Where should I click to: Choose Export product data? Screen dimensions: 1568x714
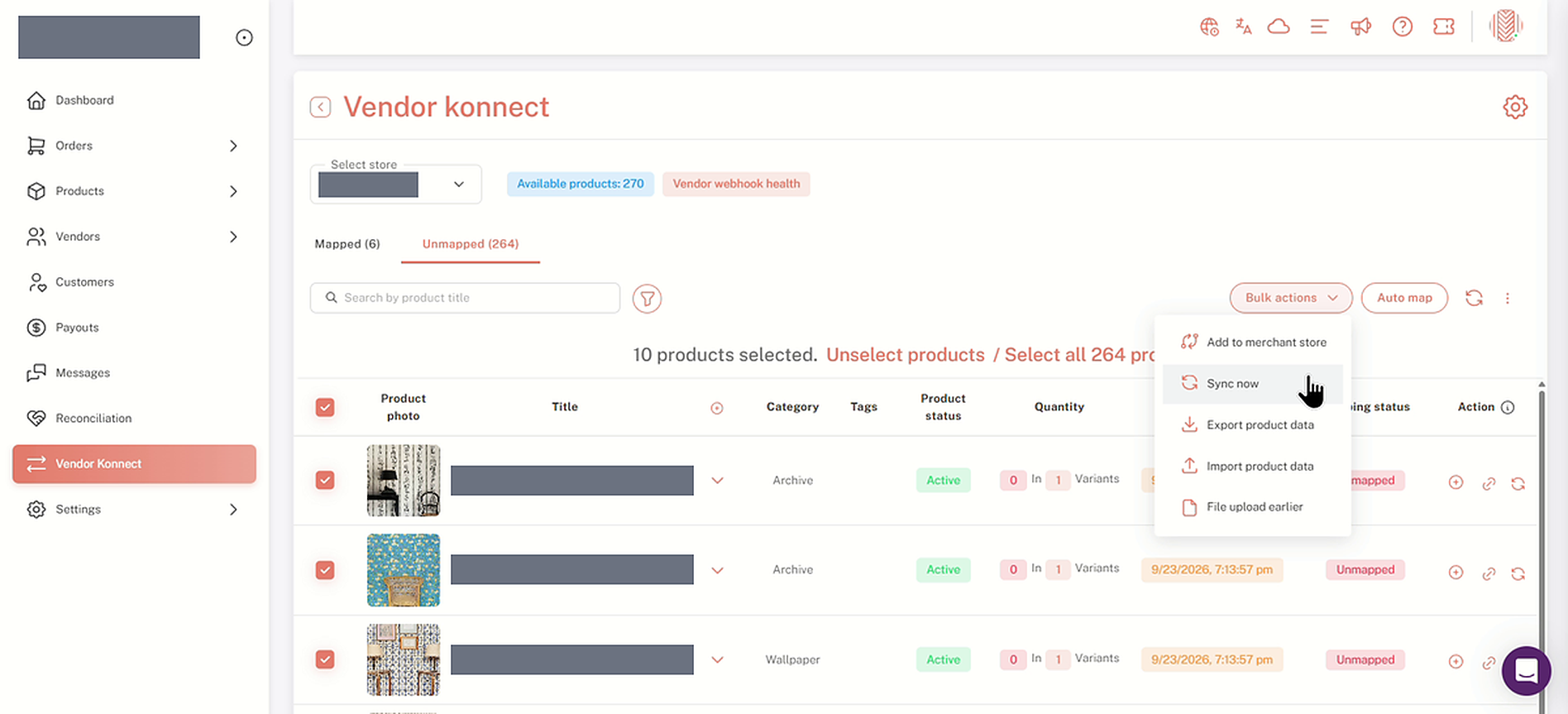[x=1253, y=425]
